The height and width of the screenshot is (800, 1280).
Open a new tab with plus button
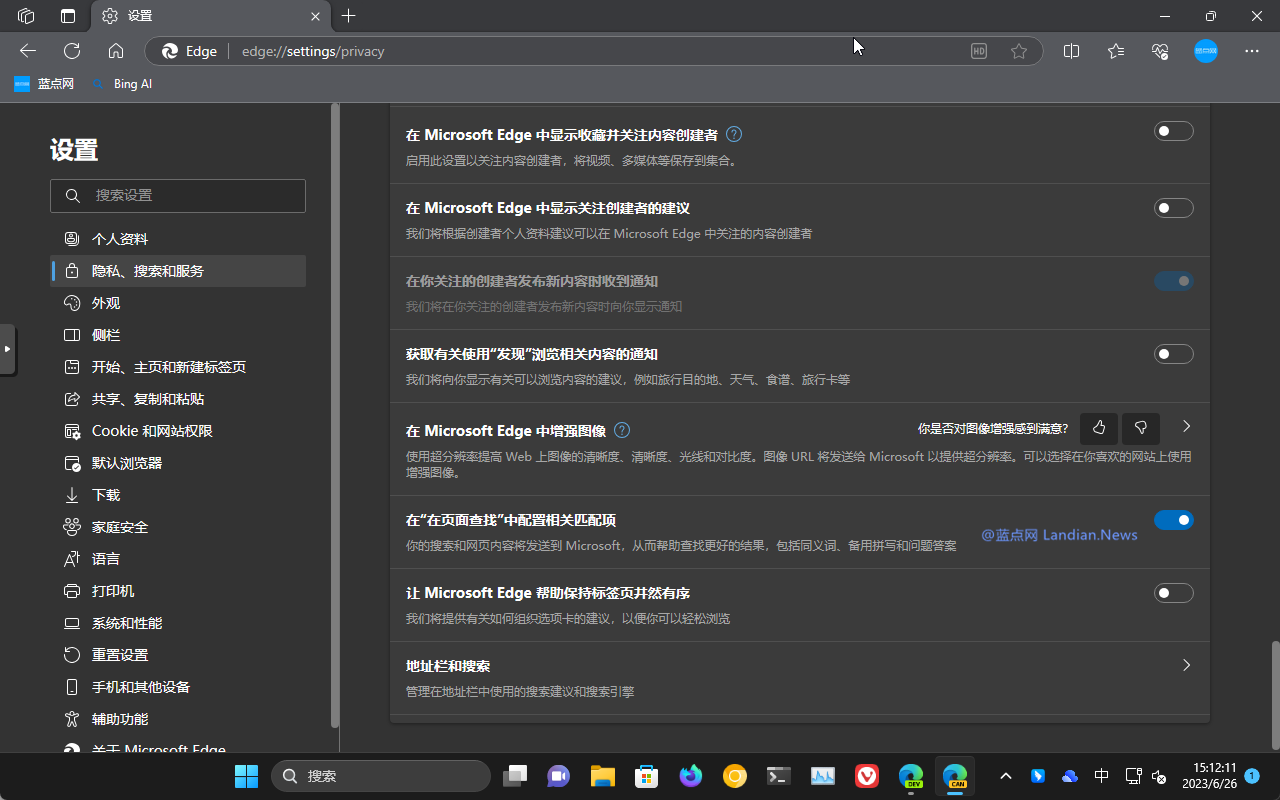tap(348, 16)
